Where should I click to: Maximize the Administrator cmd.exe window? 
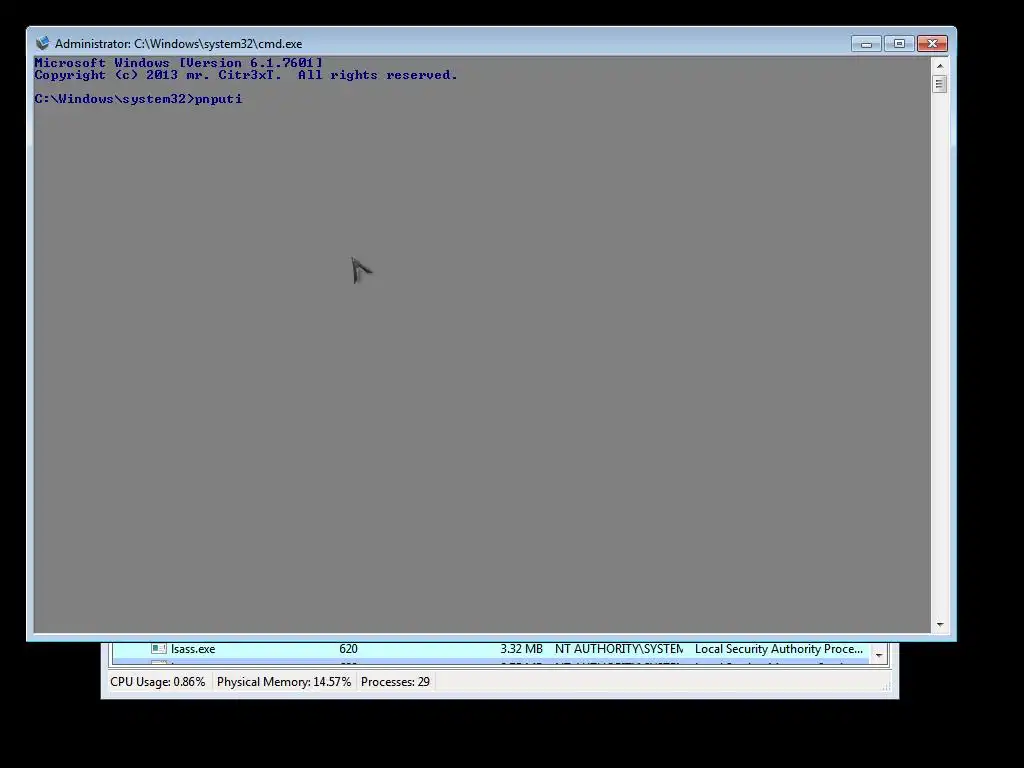[x=899, y=44]
